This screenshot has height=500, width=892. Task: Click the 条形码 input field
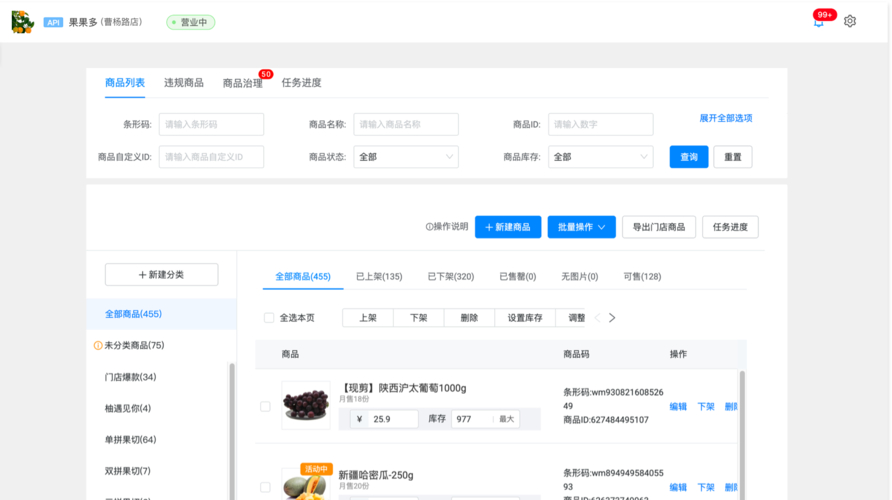pos(211,124)
